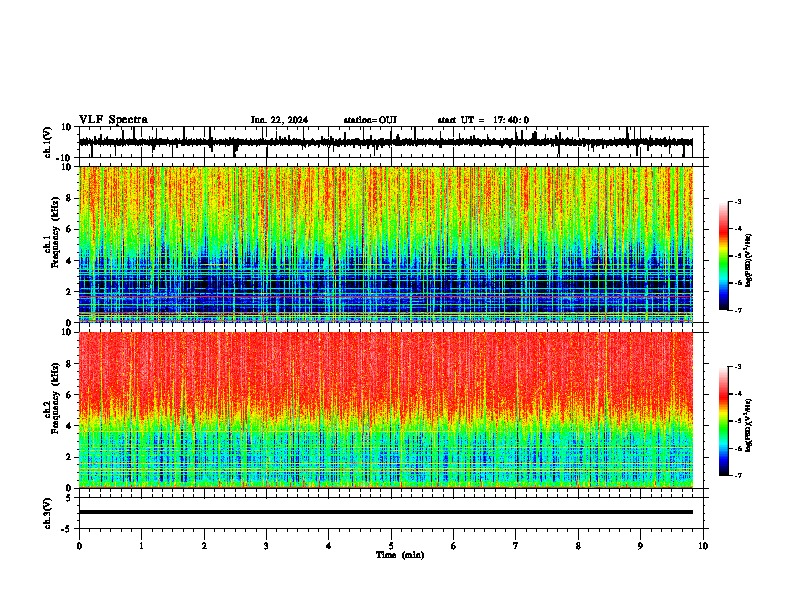
Task: Click time axis tick label "10"
Action: pyautogui.click(x=703, y=546)
